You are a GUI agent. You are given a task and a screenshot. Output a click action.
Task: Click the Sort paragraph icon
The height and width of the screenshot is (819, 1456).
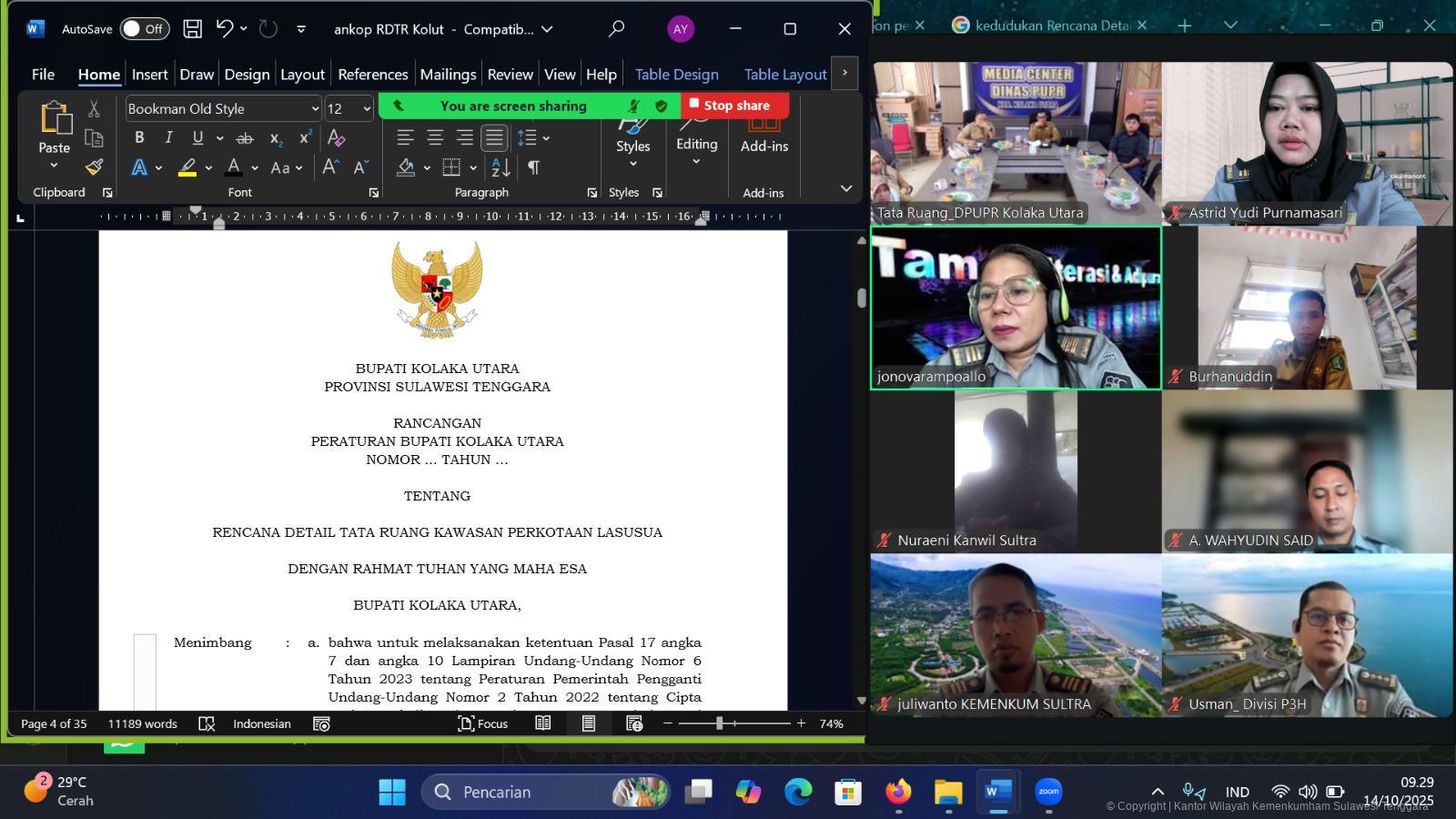click(x=500, y=167)
